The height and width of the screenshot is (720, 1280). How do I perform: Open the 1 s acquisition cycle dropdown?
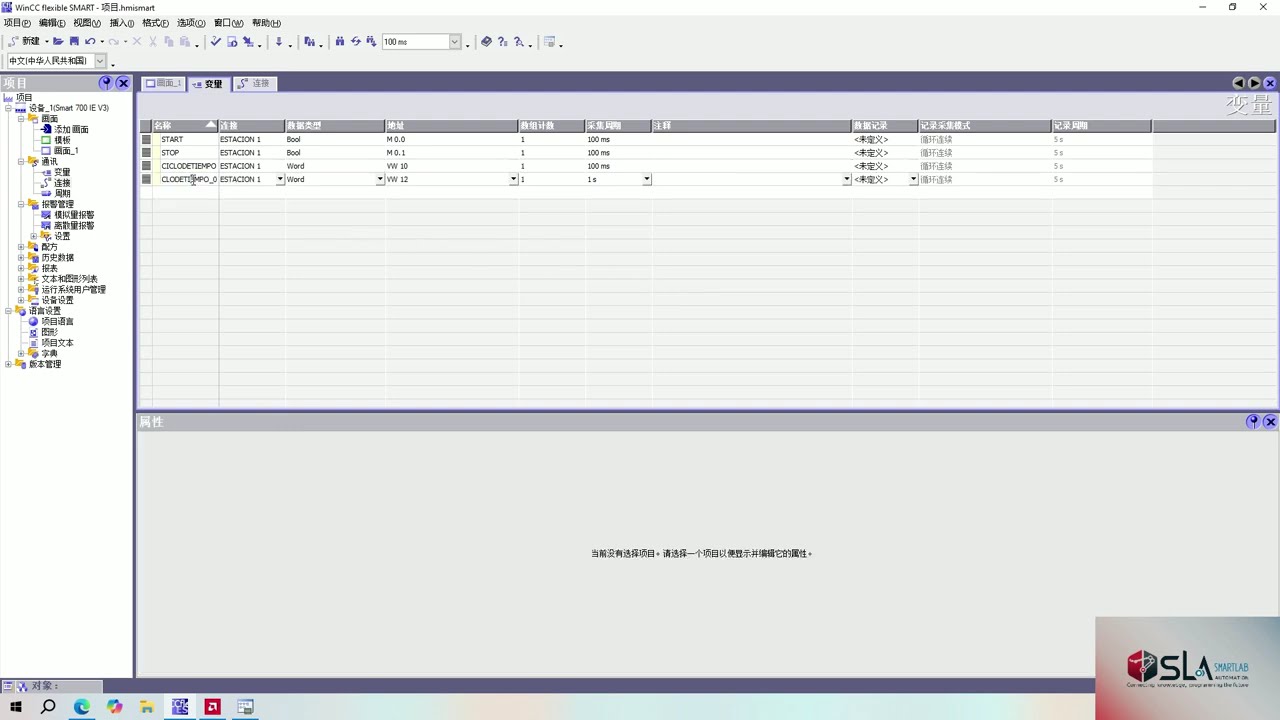tap(646, 180)
